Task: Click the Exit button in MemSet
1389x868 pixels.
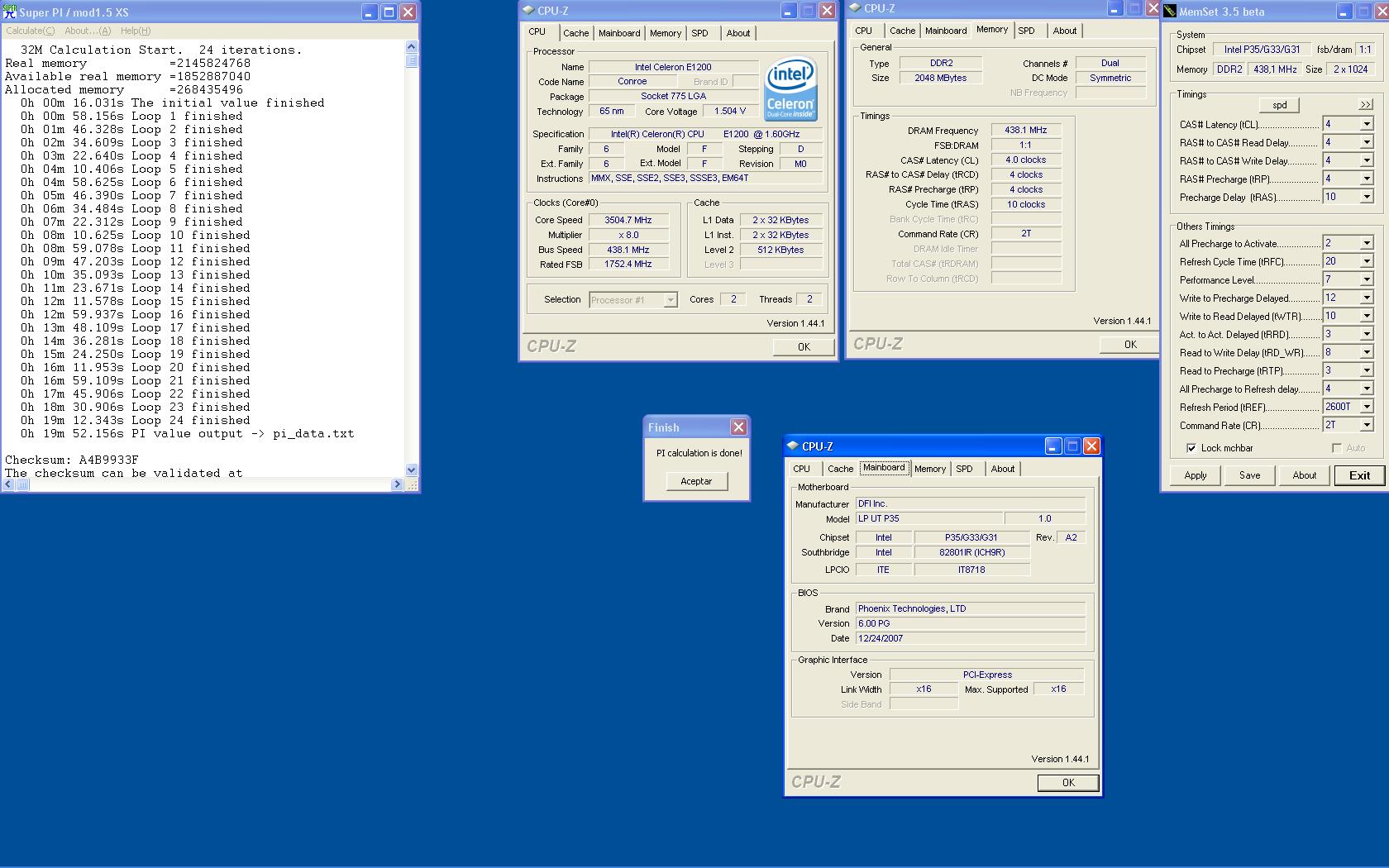Action: (x=1359, y=475)
